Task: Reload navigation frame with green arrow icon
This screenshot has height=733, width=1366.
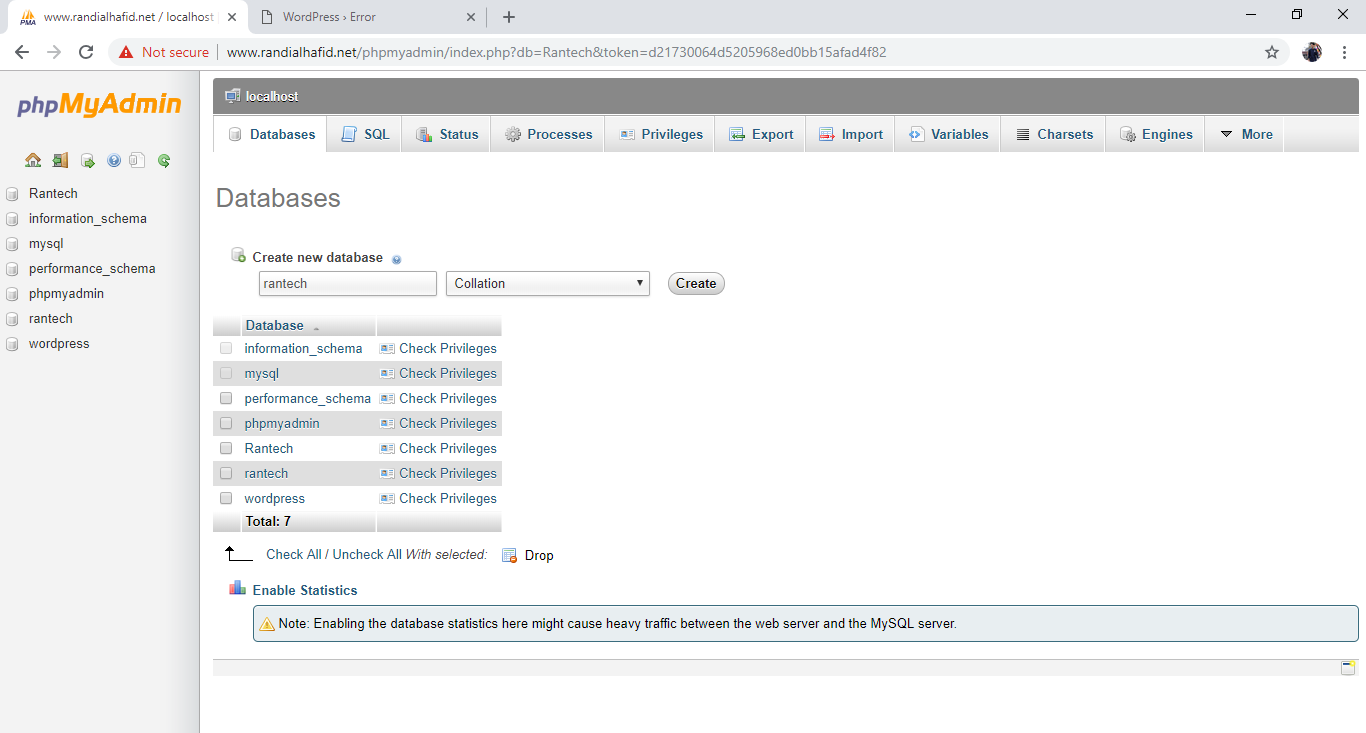Action: click(164, 160)
